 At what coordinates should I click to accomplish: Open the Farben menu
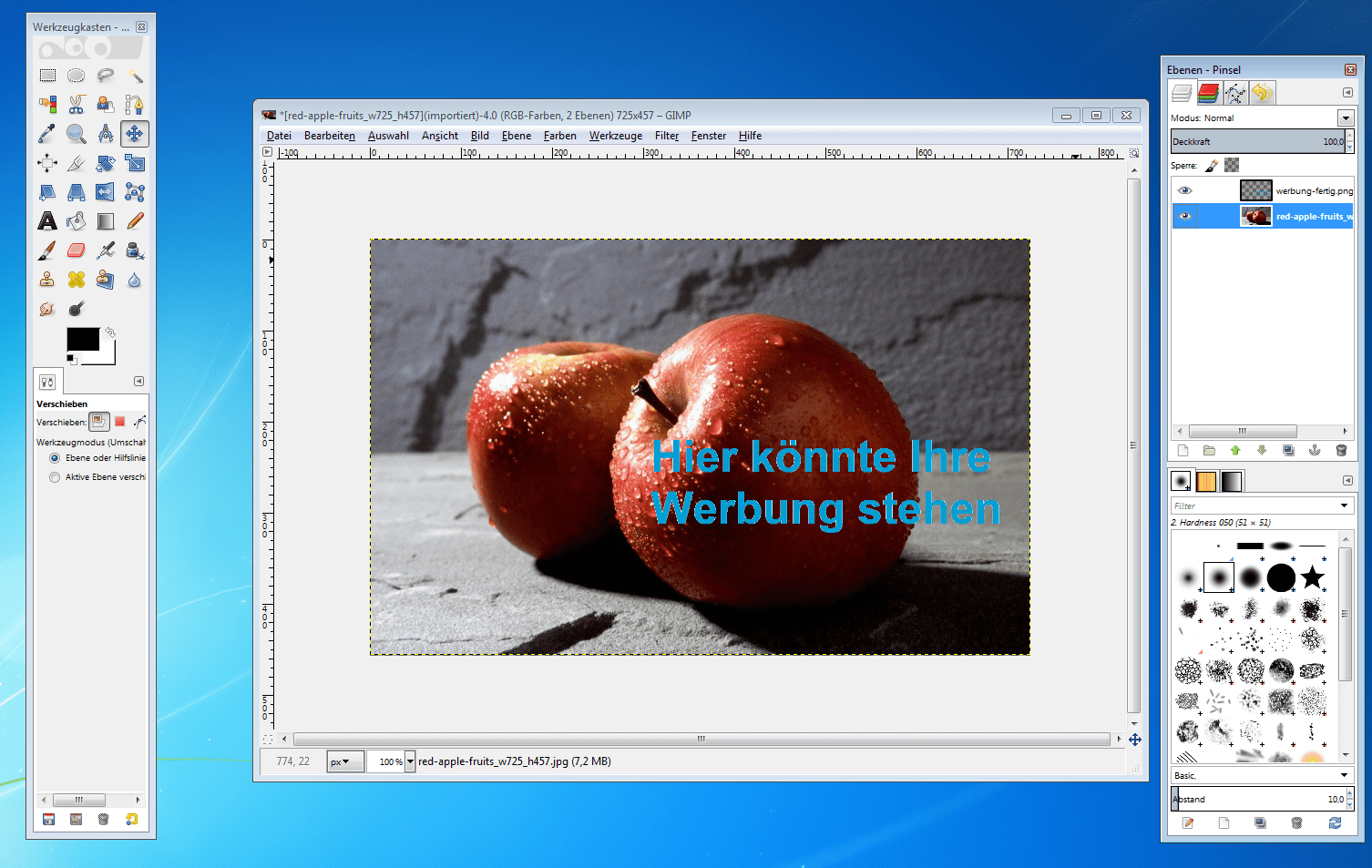coord(558,135)
